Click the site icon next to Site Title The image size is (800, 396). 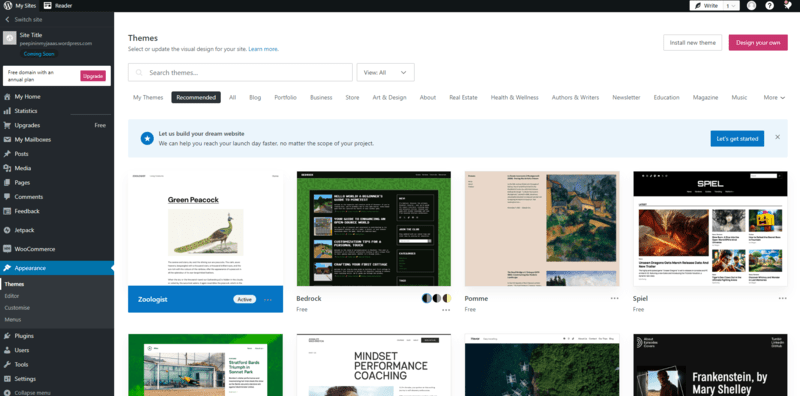(10, 38)
